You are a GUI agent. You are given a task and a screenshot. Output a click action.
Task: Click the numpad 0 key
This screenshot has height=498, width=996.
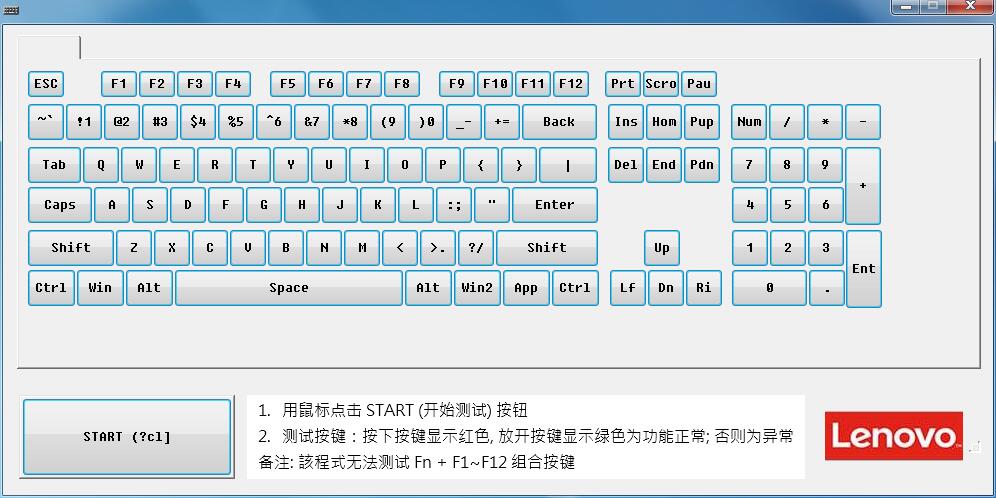(769, 288)
